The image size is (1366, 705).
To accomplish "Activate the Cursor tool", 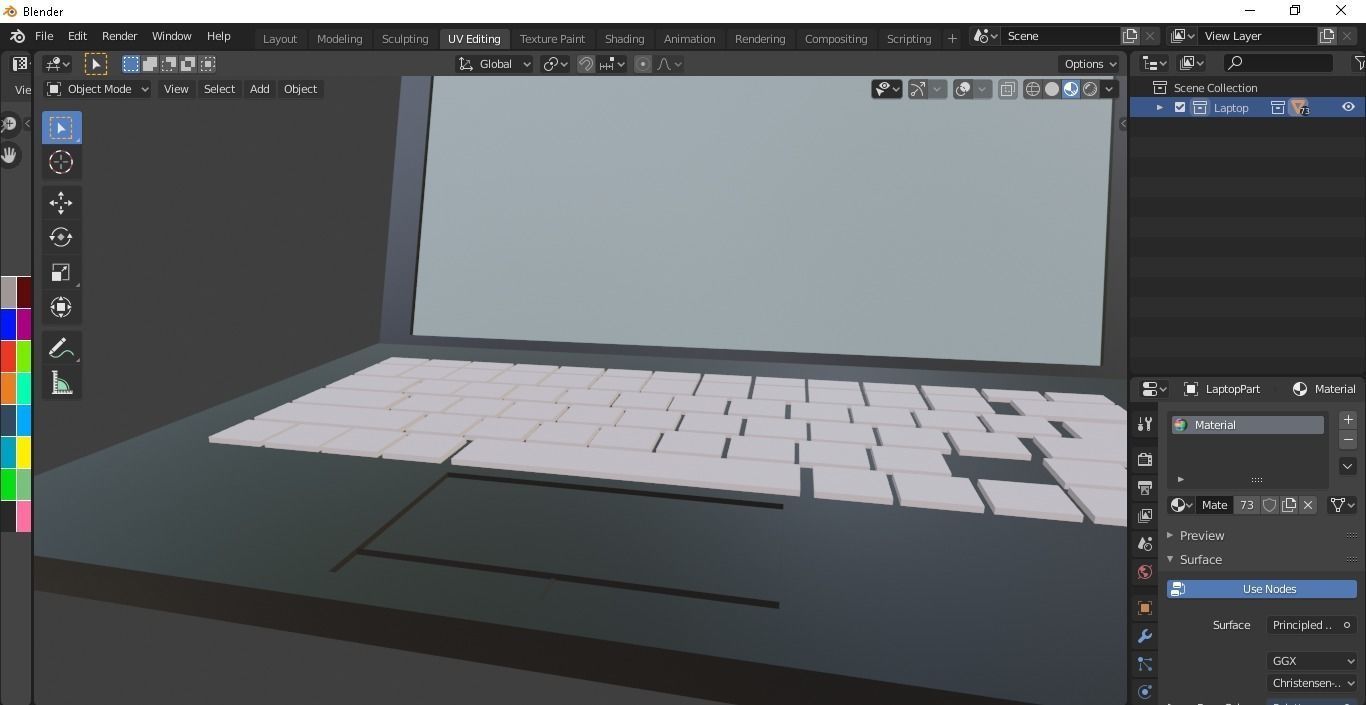I will coord(61,162).
